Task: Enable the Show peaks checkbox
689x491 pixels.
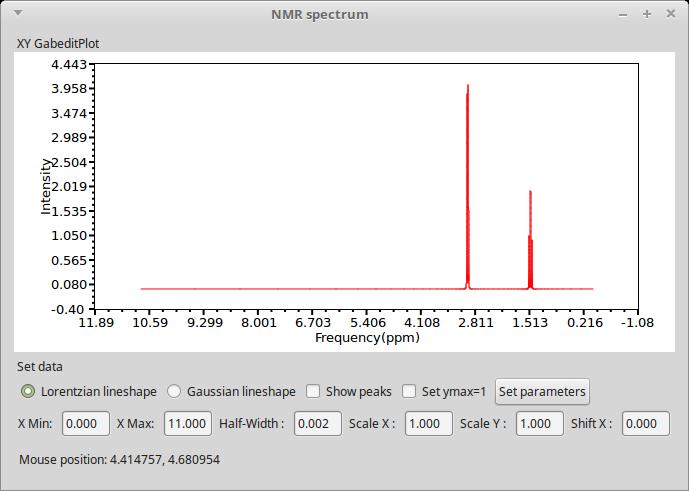Action: 313,391
